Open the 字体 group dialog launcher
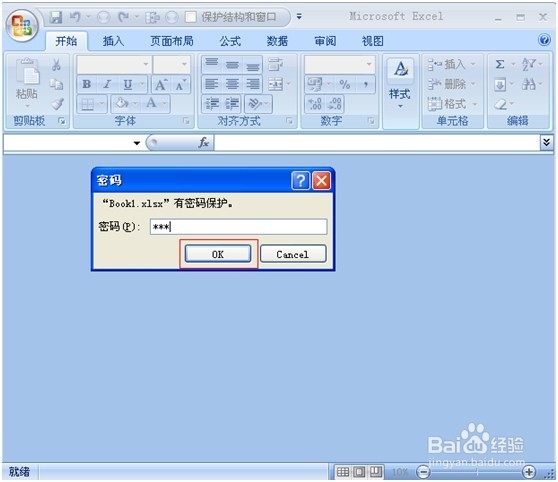This screenshot has width=558, height=482. click(x=186, y=121)
